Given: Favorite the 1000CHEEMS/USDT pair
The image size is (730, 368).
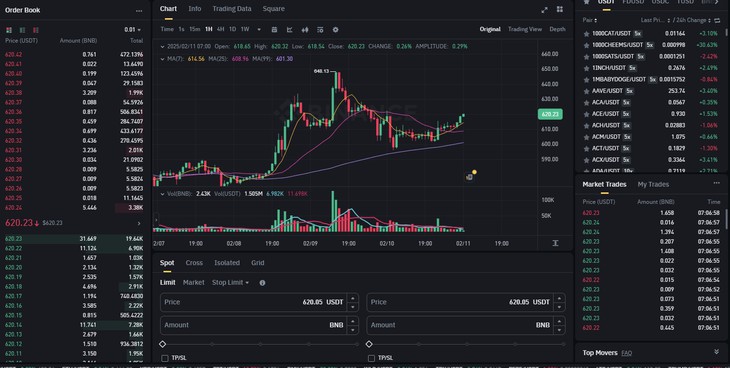Looking at the screenshot, I should coord(586,45).
